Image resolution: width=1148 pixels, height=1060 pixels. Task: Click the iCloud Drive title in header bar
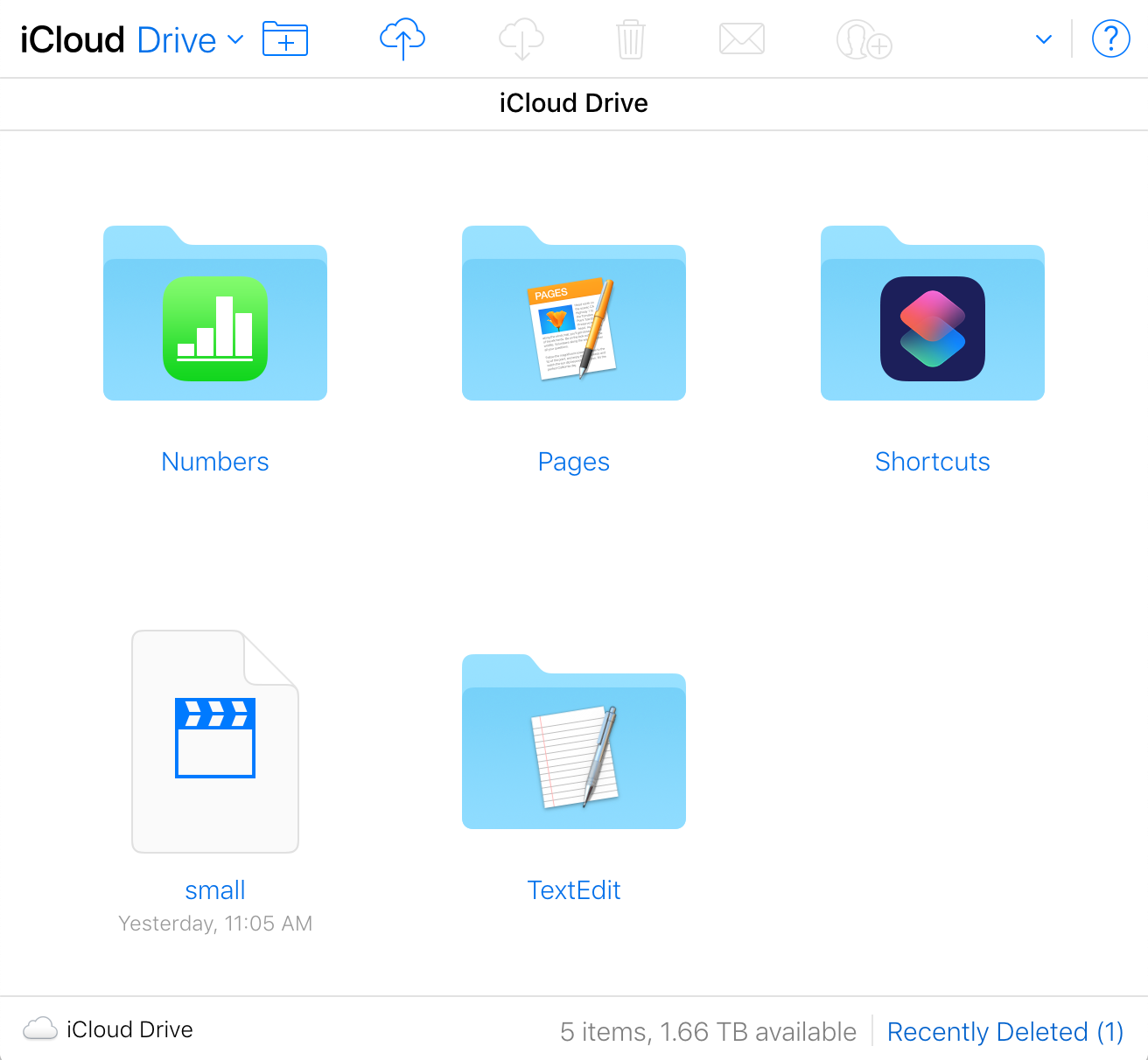click(574, 103)
